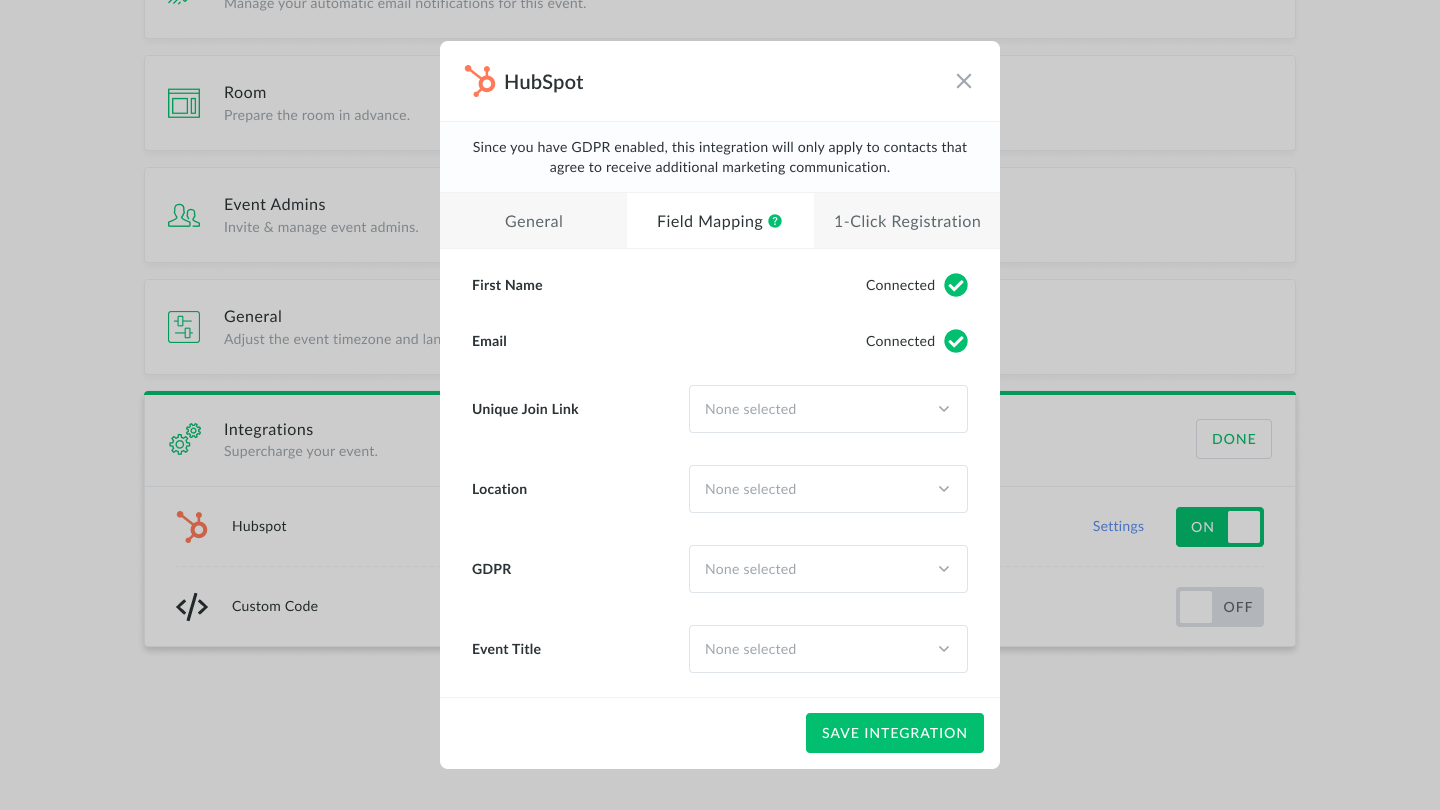The height and width of the screenshot is (810, 1440).
Task: Click the Event Admins people icon
Action: pyautogui.click(x=184, y=215)
